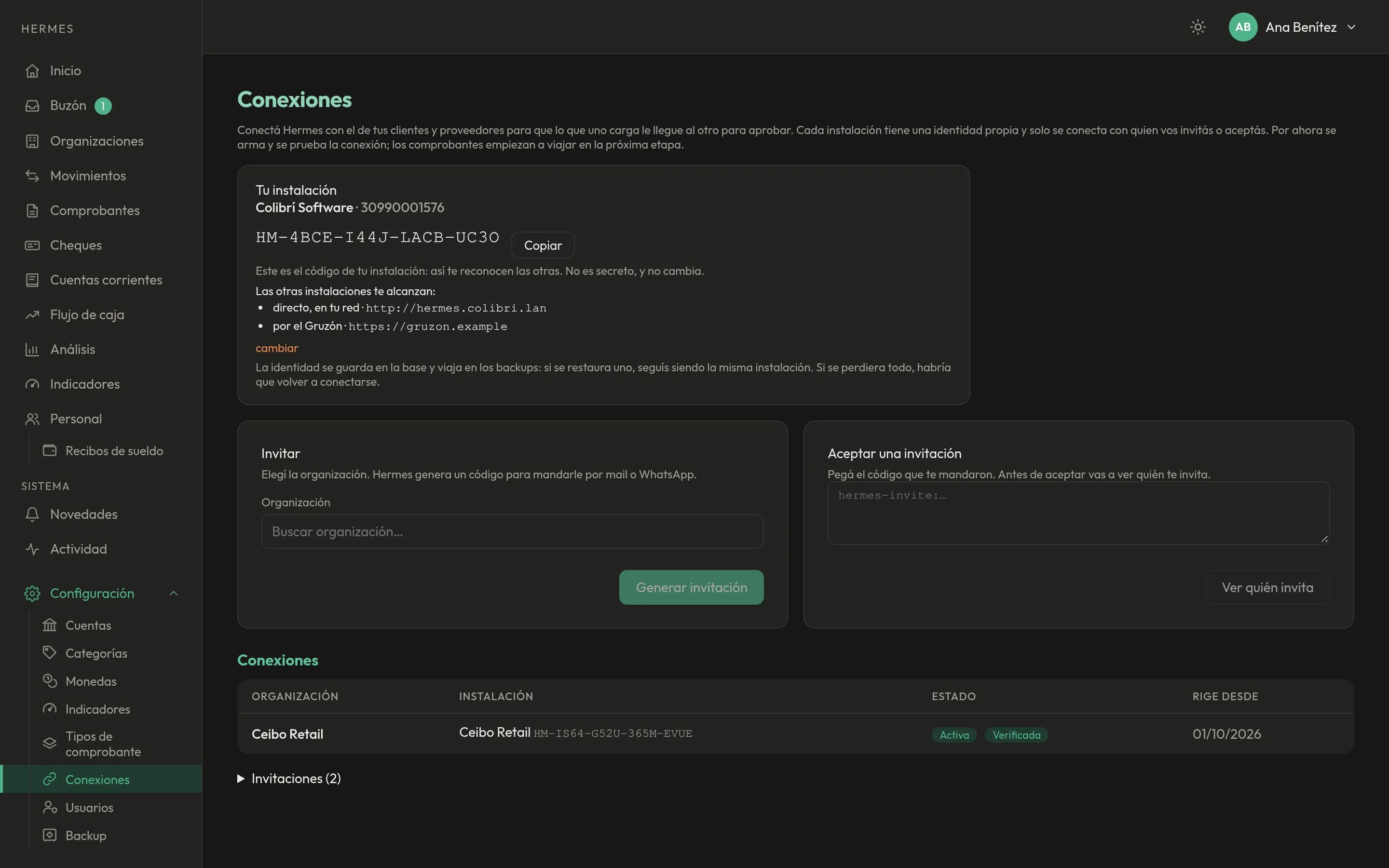Click the Backup disk icon
1389x868 pixels.
tap(50, 835)
